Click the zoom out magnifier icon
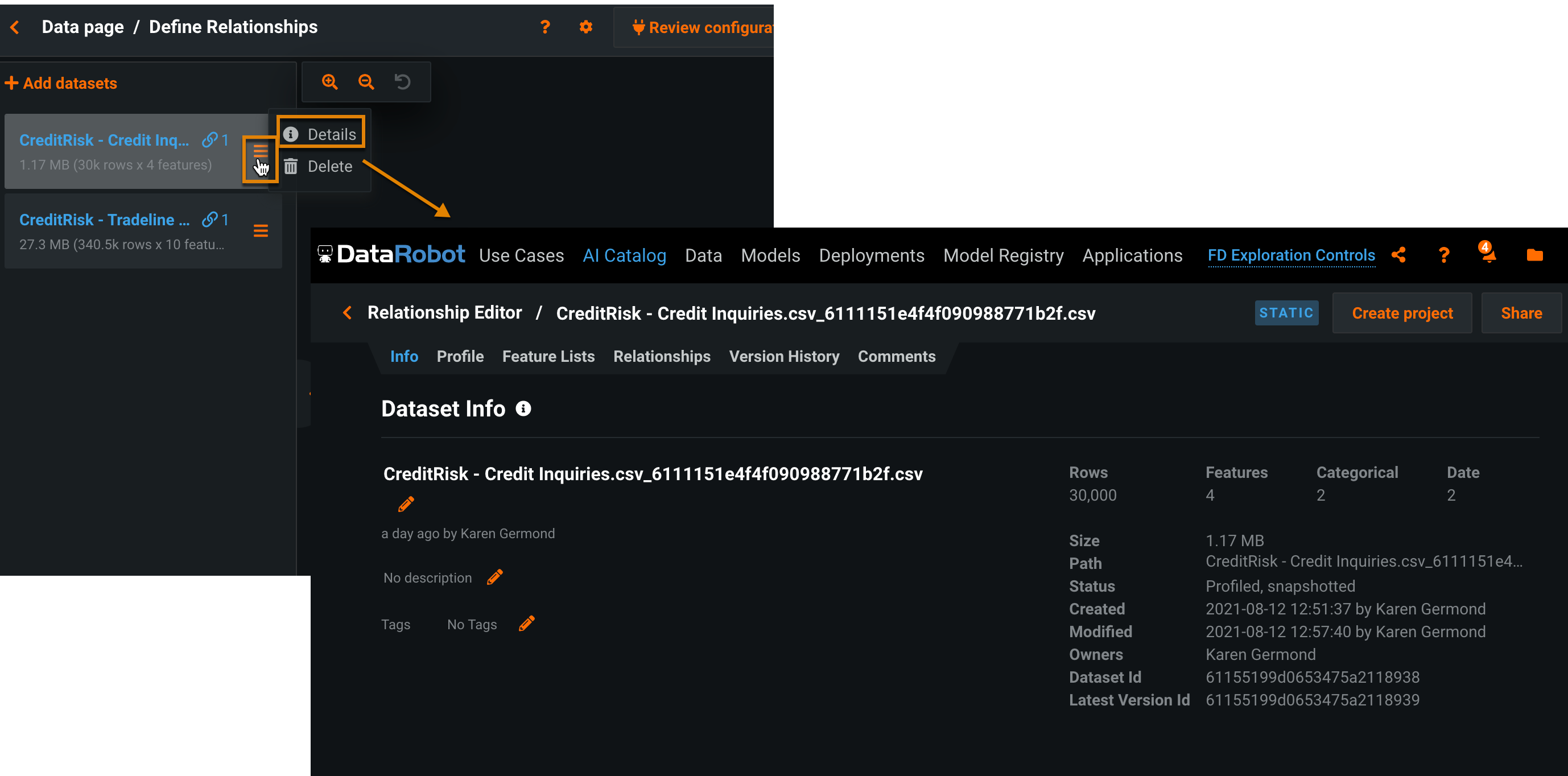The width and height of the screenshot is (1568, 776). point(366,82)
